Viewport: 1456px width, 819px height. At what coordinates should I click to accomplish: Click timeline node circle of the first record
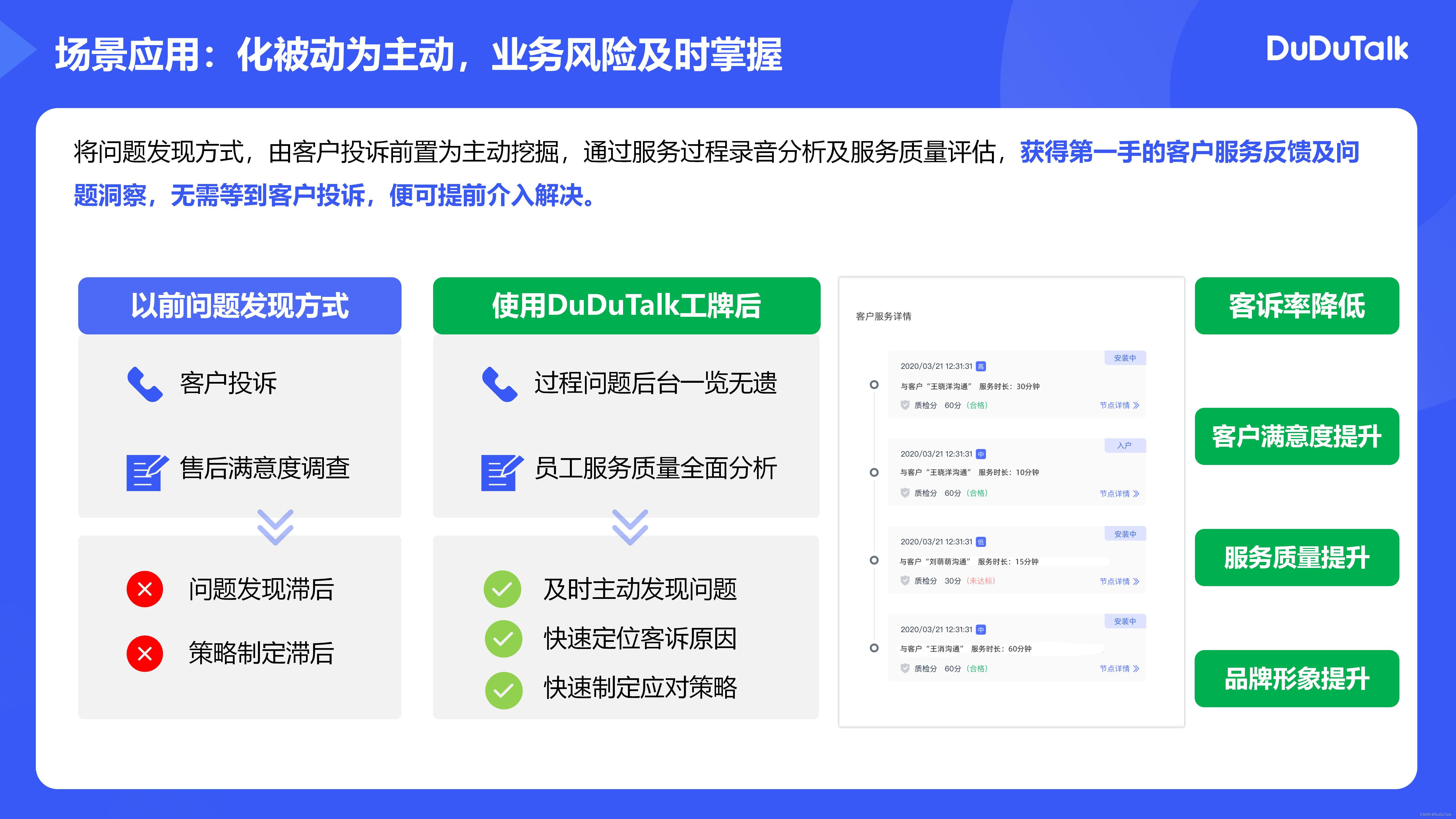point(874,384)
